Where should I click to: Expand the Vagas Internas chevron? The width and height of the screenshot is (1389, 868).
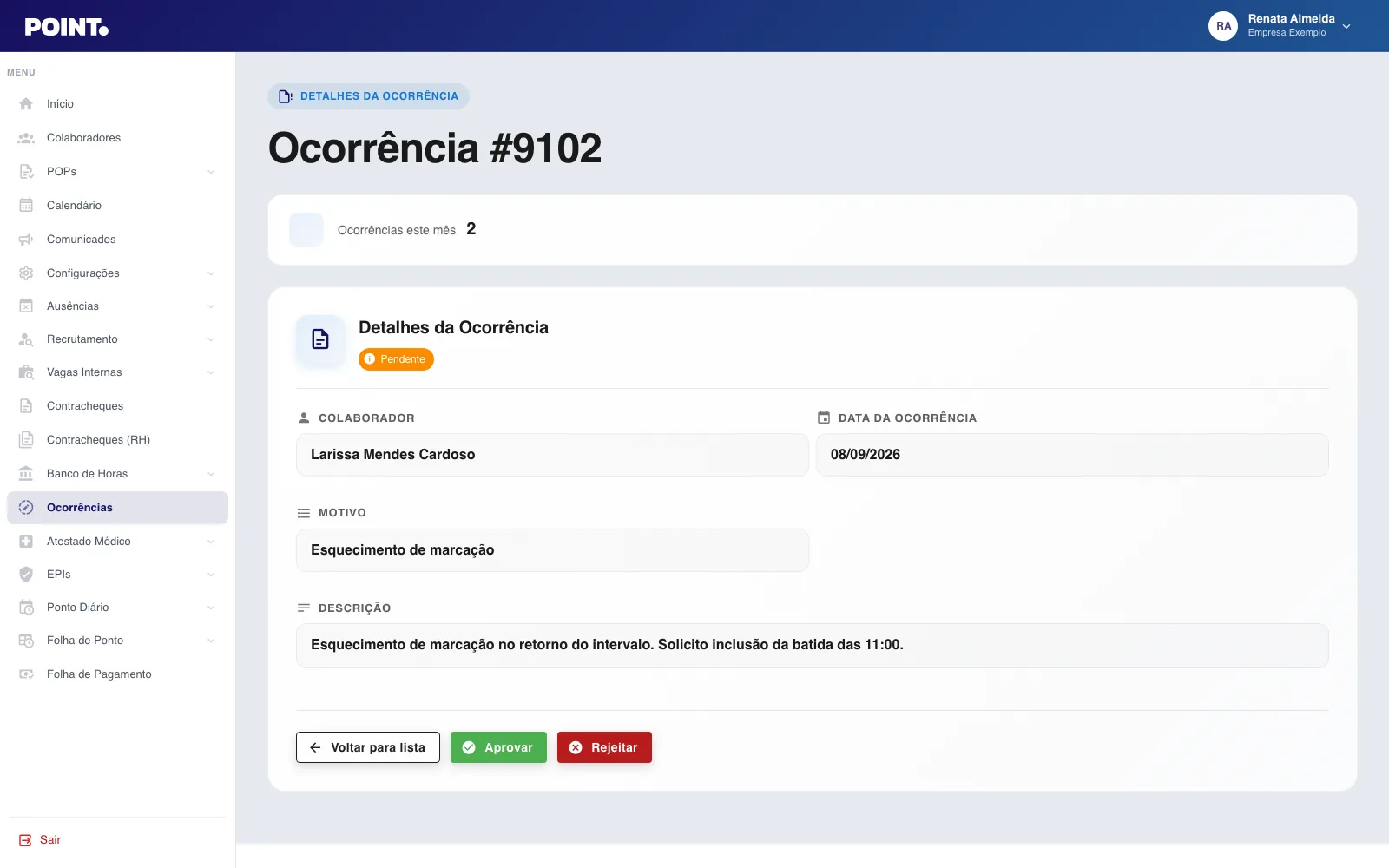click(211, 372)
